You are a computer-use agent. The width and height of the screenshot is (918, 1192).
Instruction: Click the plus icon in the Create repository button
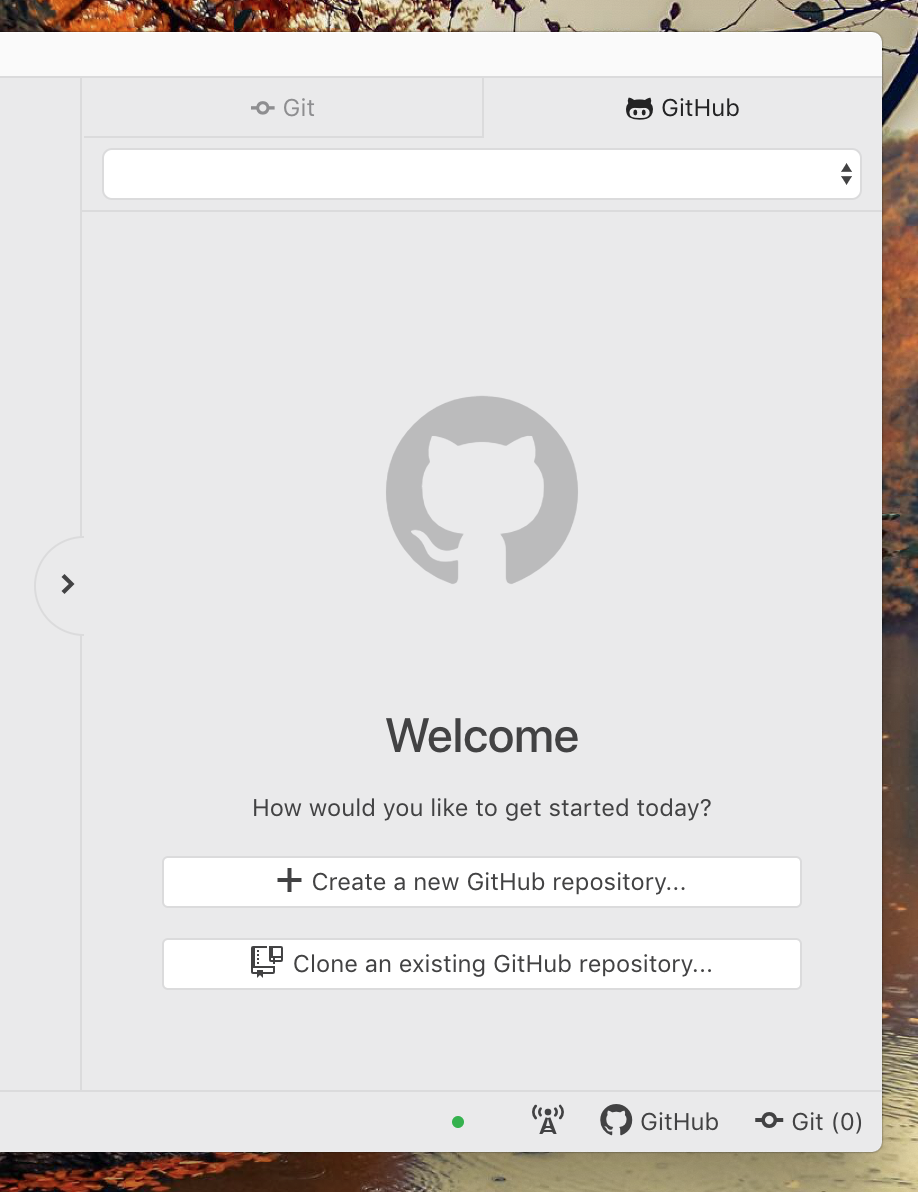[289, 880]
